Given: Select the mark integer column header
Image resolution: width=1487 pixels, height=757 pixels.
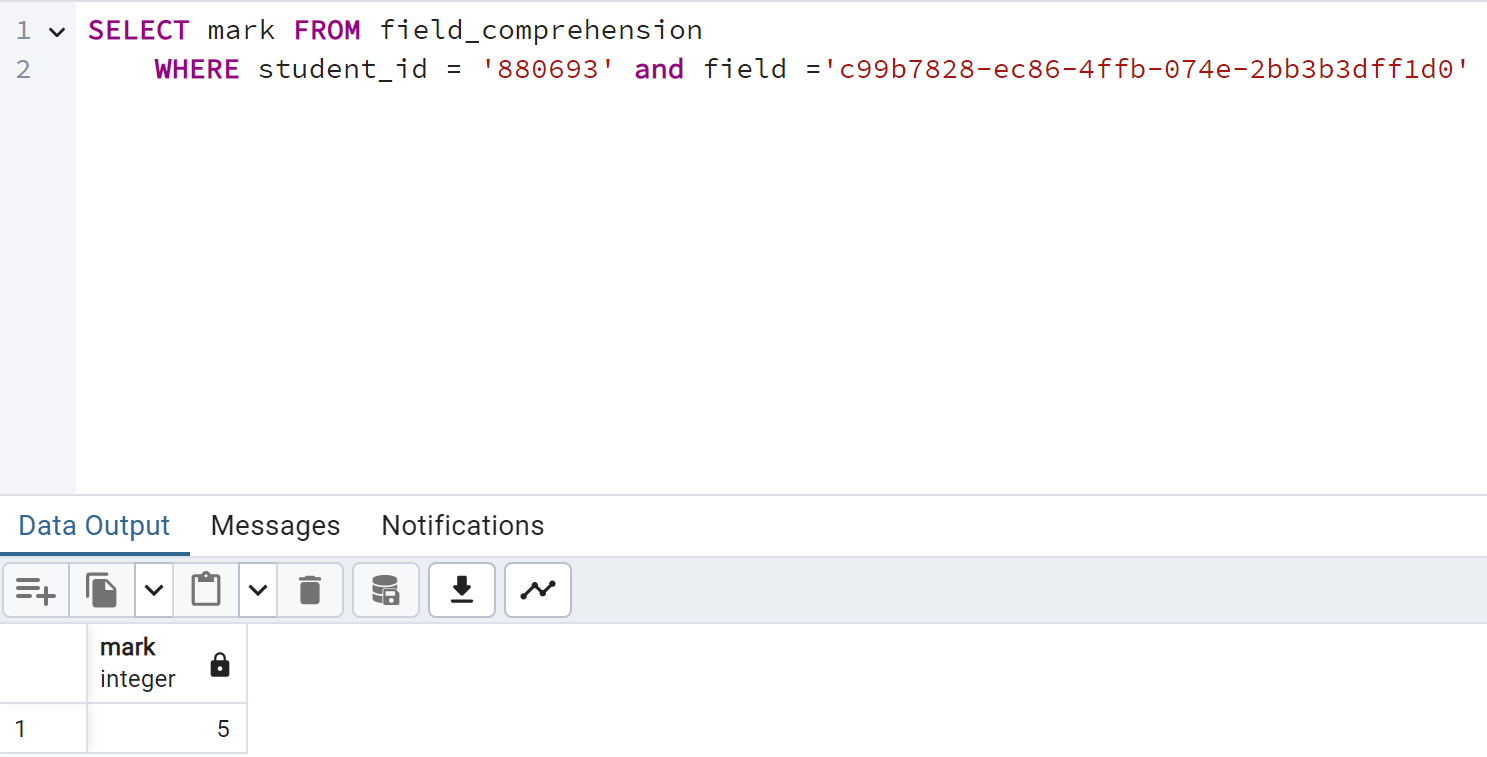Looking at the screenshot, I should tap(140, 662).
